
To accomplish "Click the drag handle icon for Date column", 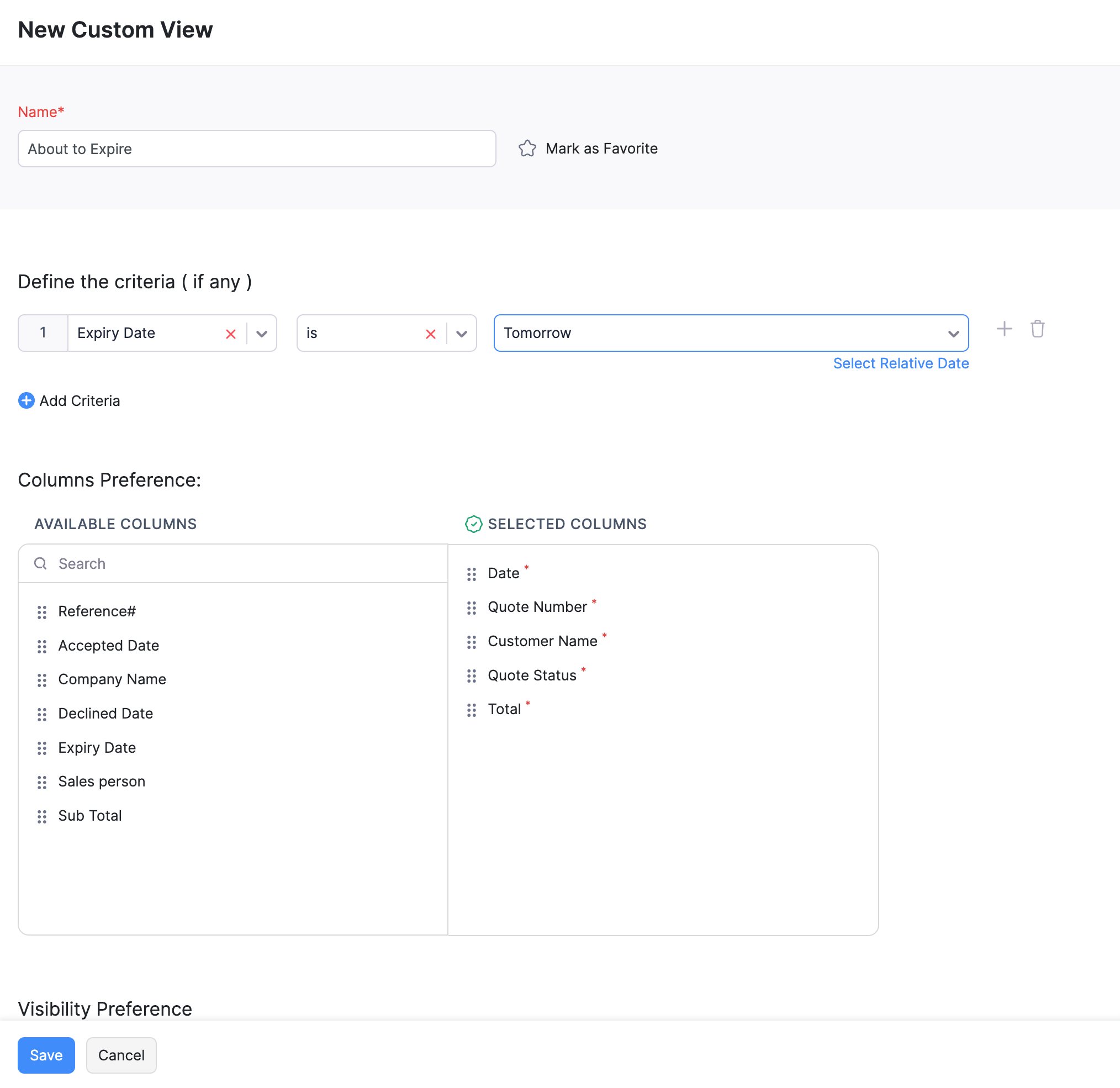I will pyautogui.click(x=473, y=573).
